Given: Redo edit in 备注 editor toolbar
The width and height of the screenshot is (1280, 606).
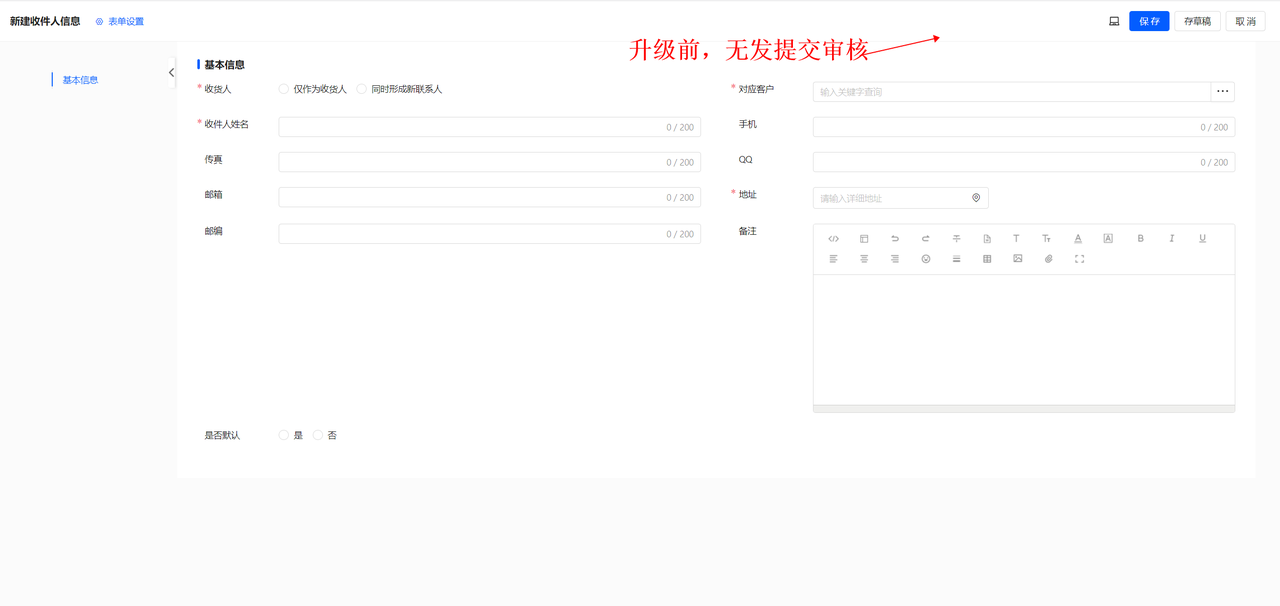Looking at the screenshot, I should click(926, 239).
